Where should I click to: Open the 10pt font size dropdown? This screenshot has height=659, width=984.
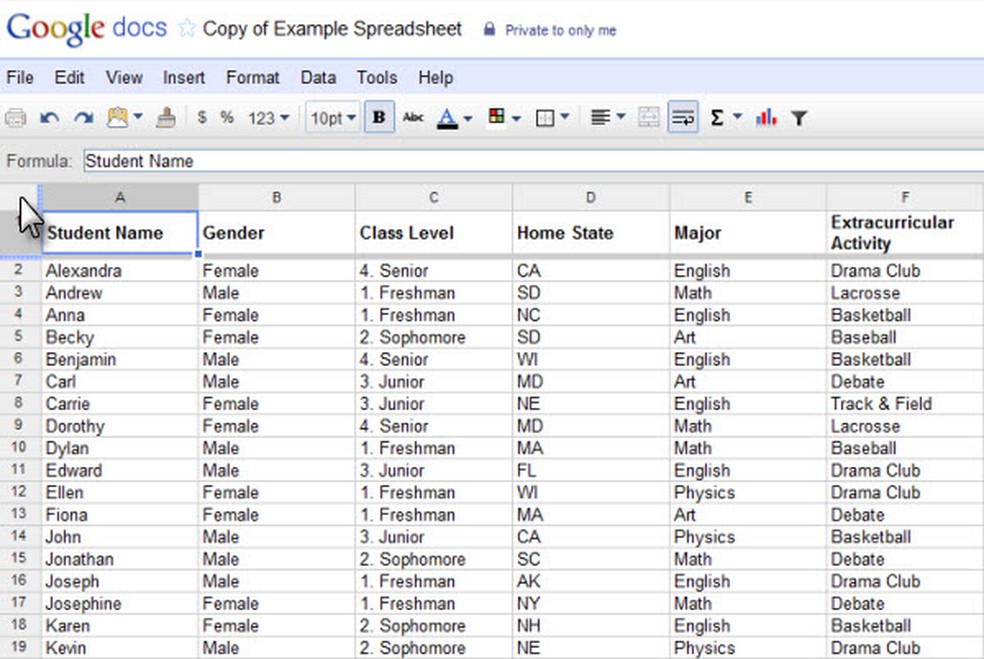click(x=333, y=117)
